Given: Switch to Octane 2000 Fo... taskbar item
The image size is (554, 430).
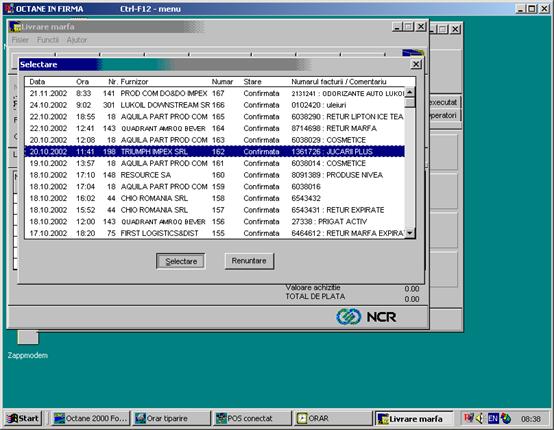Looking at the screenshot, I should [x=90, y=418].
